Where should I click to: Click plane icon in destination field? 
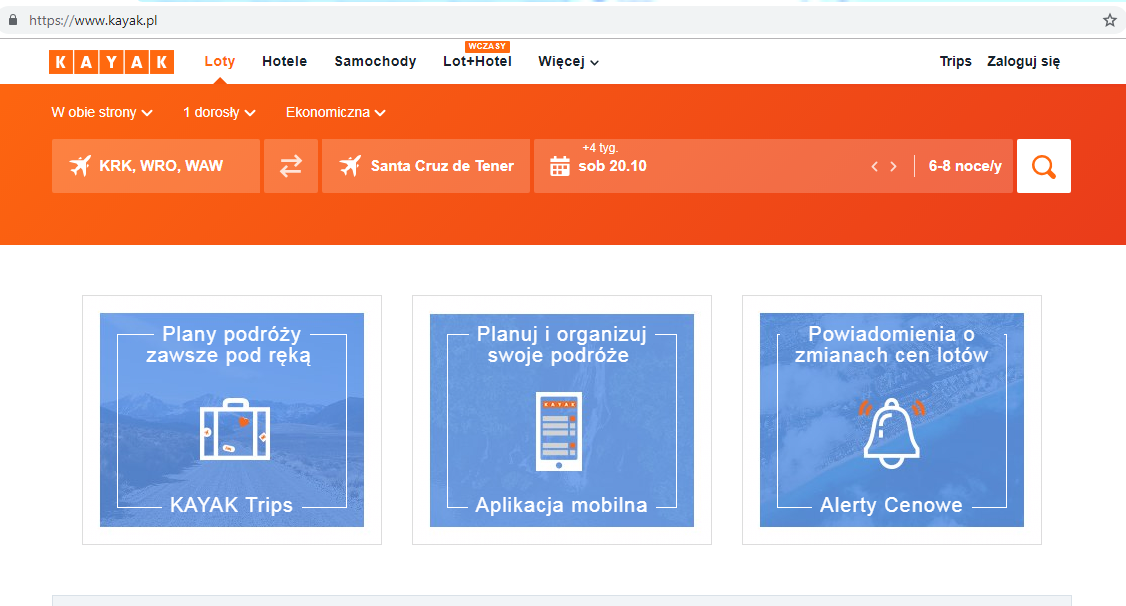(x=350, y=166)
